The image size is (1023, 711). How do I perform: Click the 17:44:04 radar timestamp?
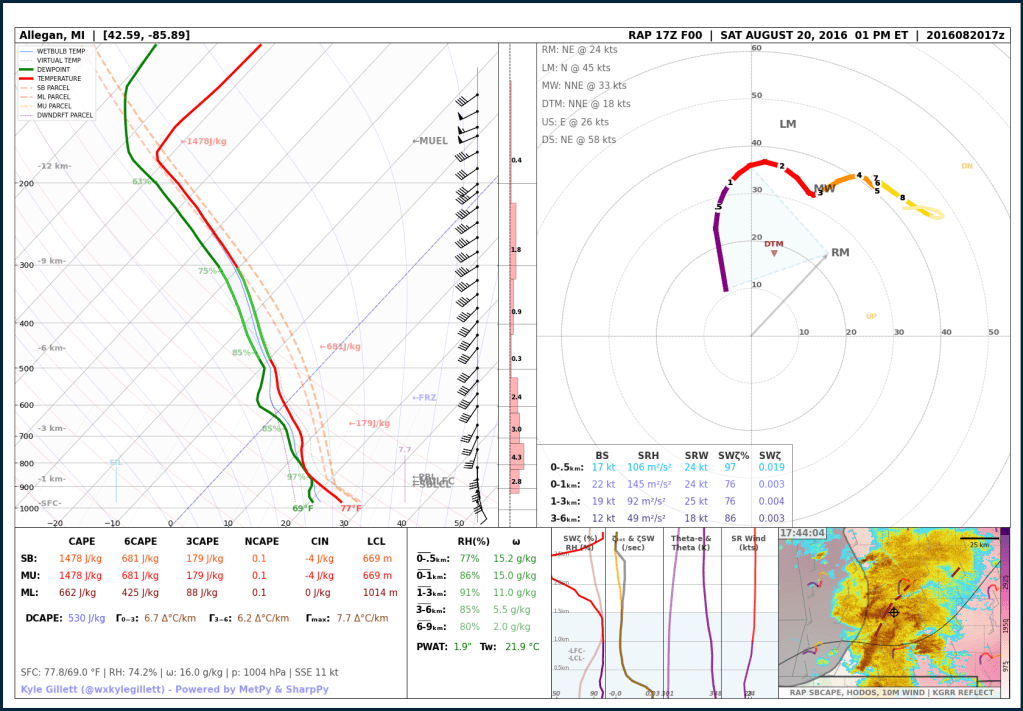tap(803, 534)
